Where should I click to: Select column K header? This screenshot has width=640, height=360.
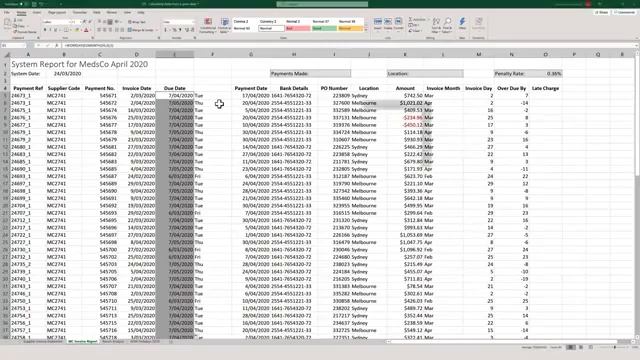click(405, 54)
